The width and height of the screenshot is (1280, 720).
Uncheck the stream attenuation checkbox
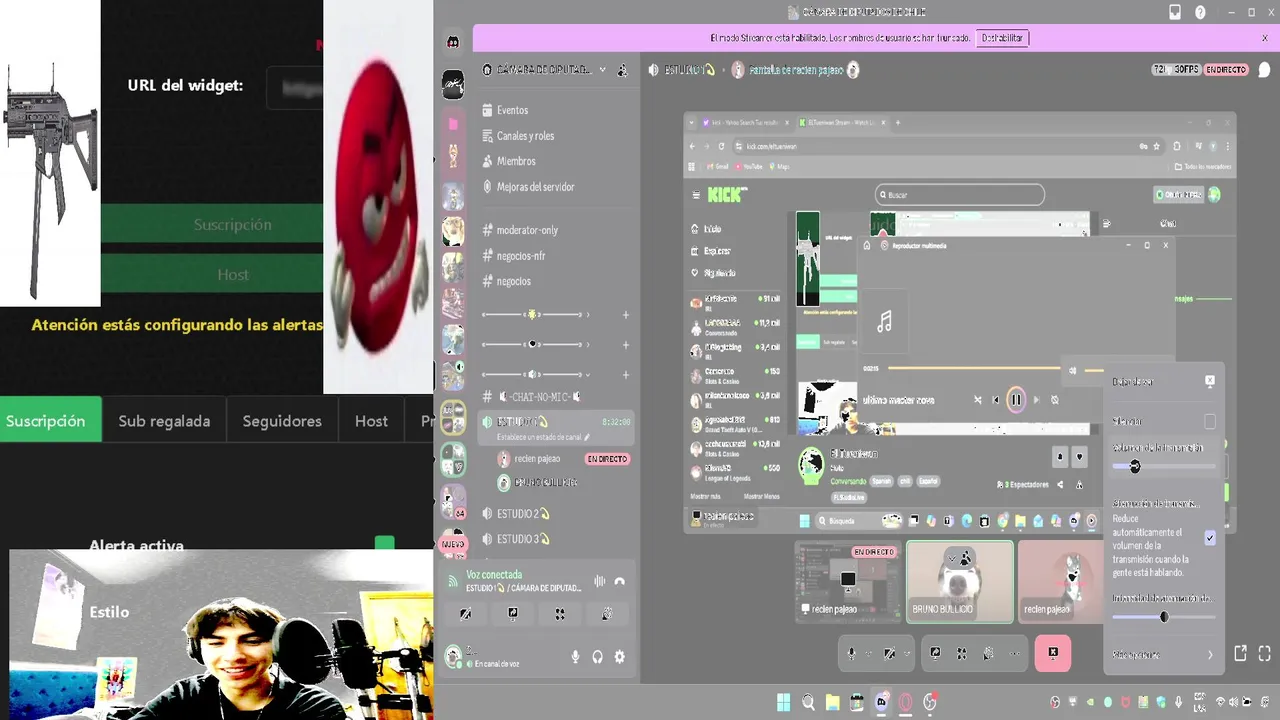tap(1209, 537)
